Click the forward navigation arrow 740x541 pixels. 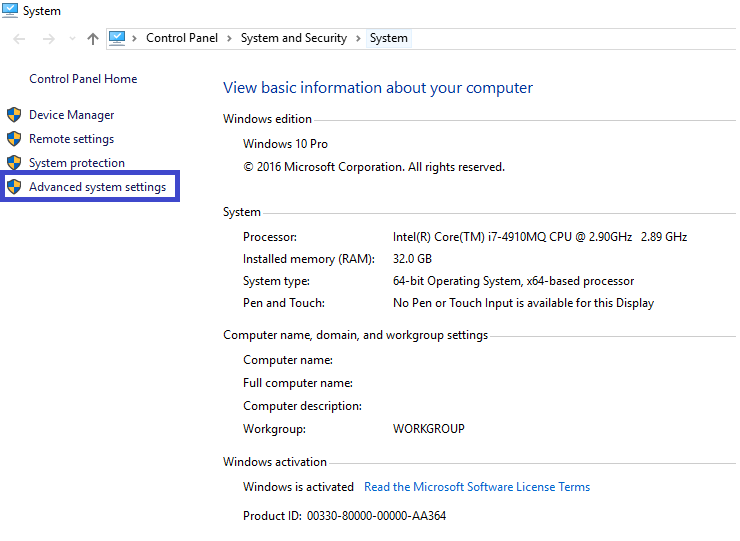(x=47, y=39)
